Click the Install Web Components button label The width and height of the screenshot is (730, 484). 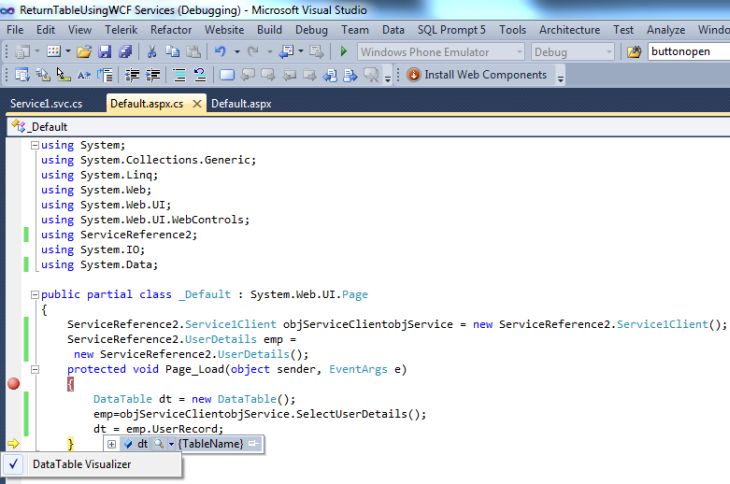coord(486,74)
